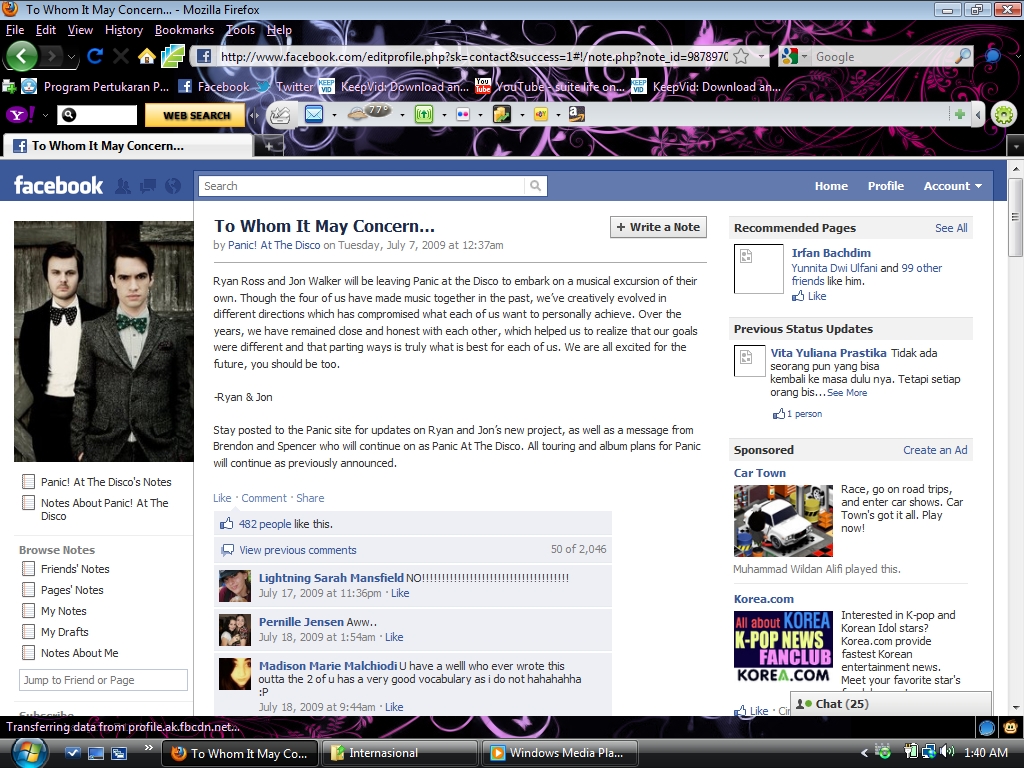
Task: Open Friends' Notes in Browse Notes
Action: [75, 569]
